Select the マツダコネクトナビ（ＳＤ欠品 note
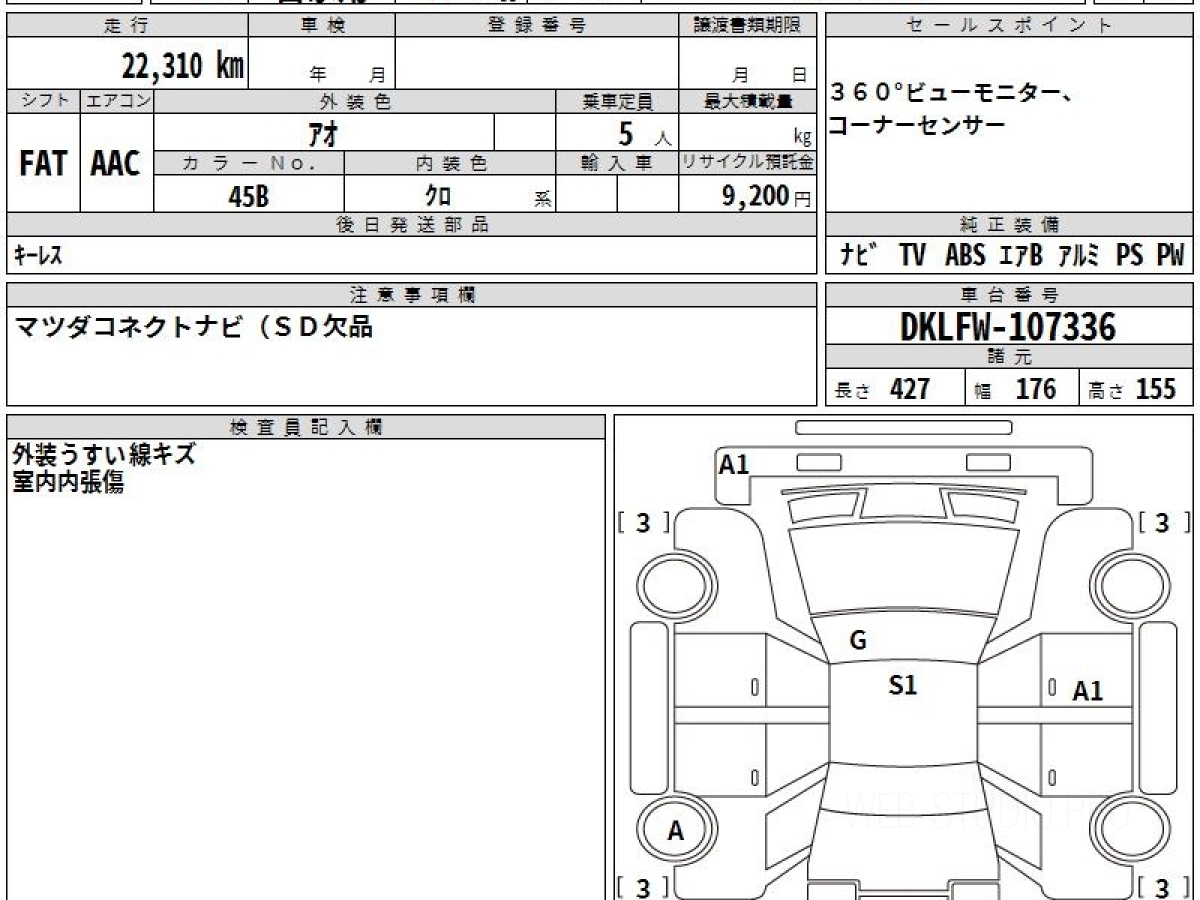Viewport: 1200px width, 900px height. point(194,327)
